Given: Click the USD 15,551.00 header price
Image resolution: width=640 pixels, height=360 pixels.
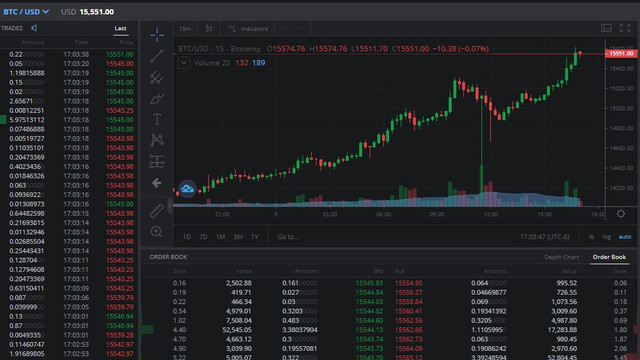Looking at the screenshot, I should 87,12.
